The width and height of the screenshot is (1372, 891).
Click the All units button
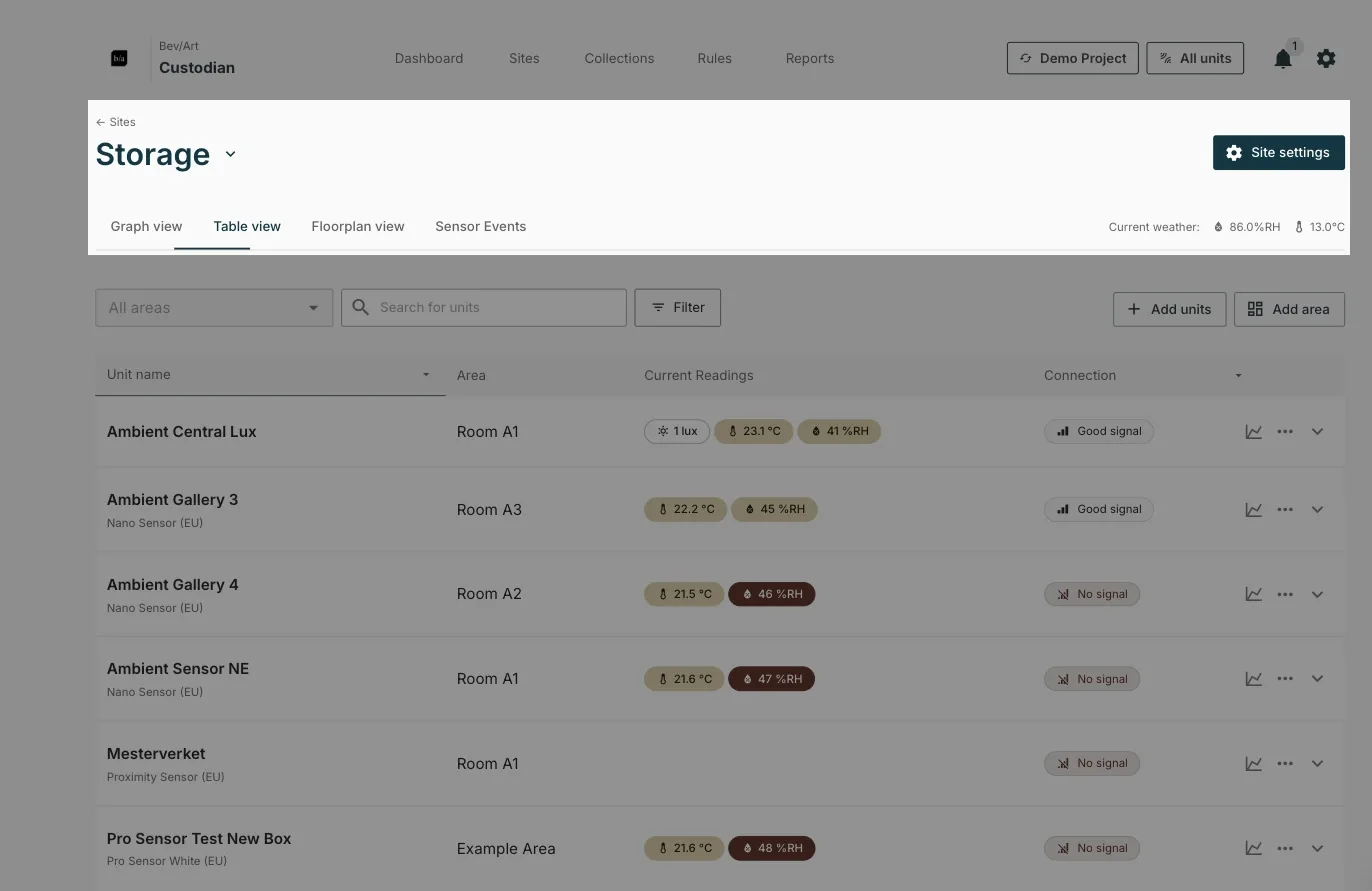1196,58
